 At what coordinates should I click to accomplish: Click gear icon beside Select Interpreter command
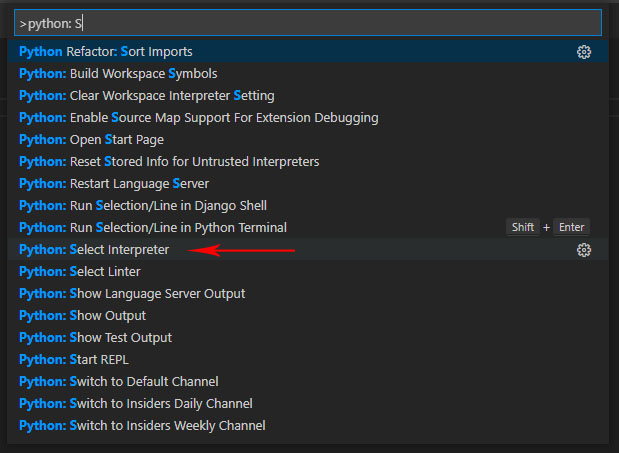[584, 250]
